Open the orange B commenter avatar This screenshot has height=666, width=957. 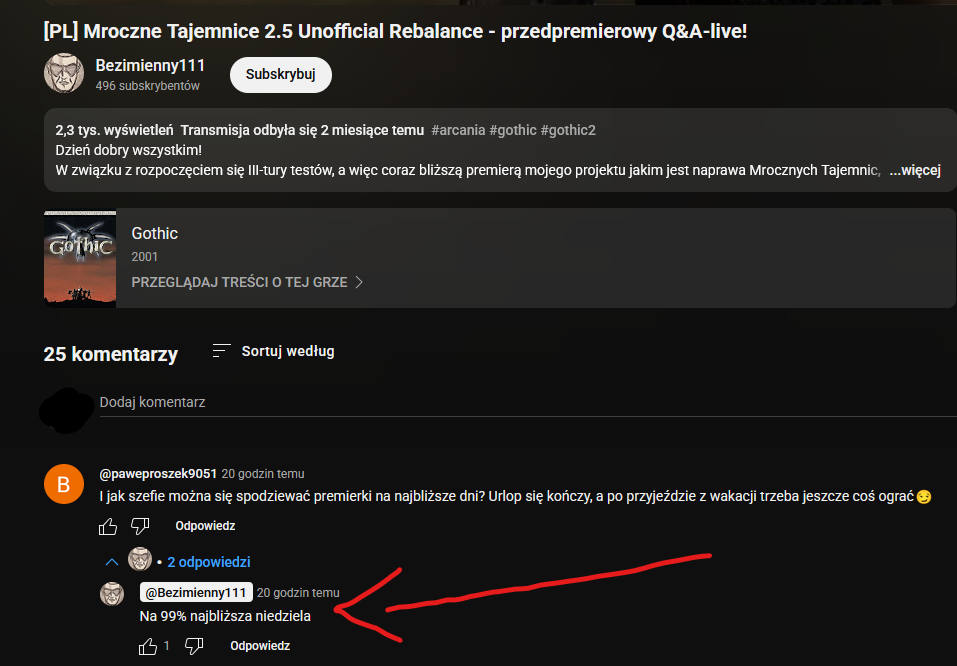point(64,485)
